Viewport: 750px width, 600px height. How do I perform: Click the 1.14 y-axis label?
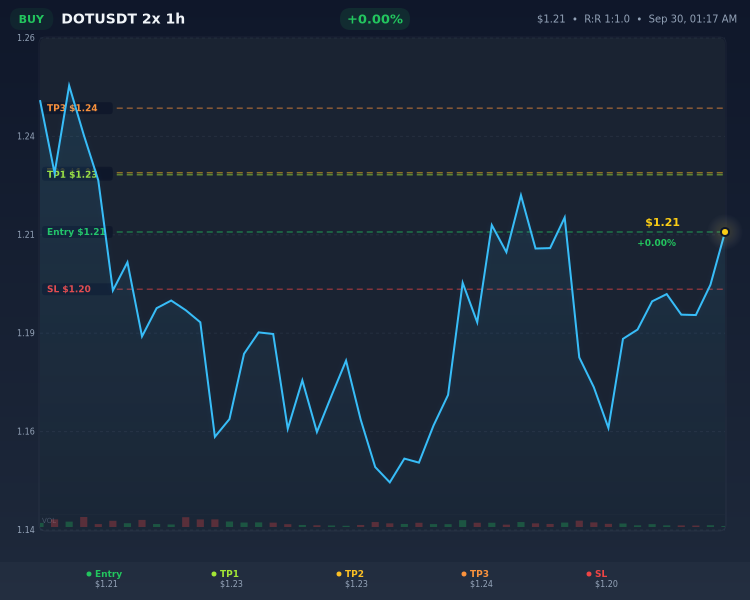click(x=26, y=530)
